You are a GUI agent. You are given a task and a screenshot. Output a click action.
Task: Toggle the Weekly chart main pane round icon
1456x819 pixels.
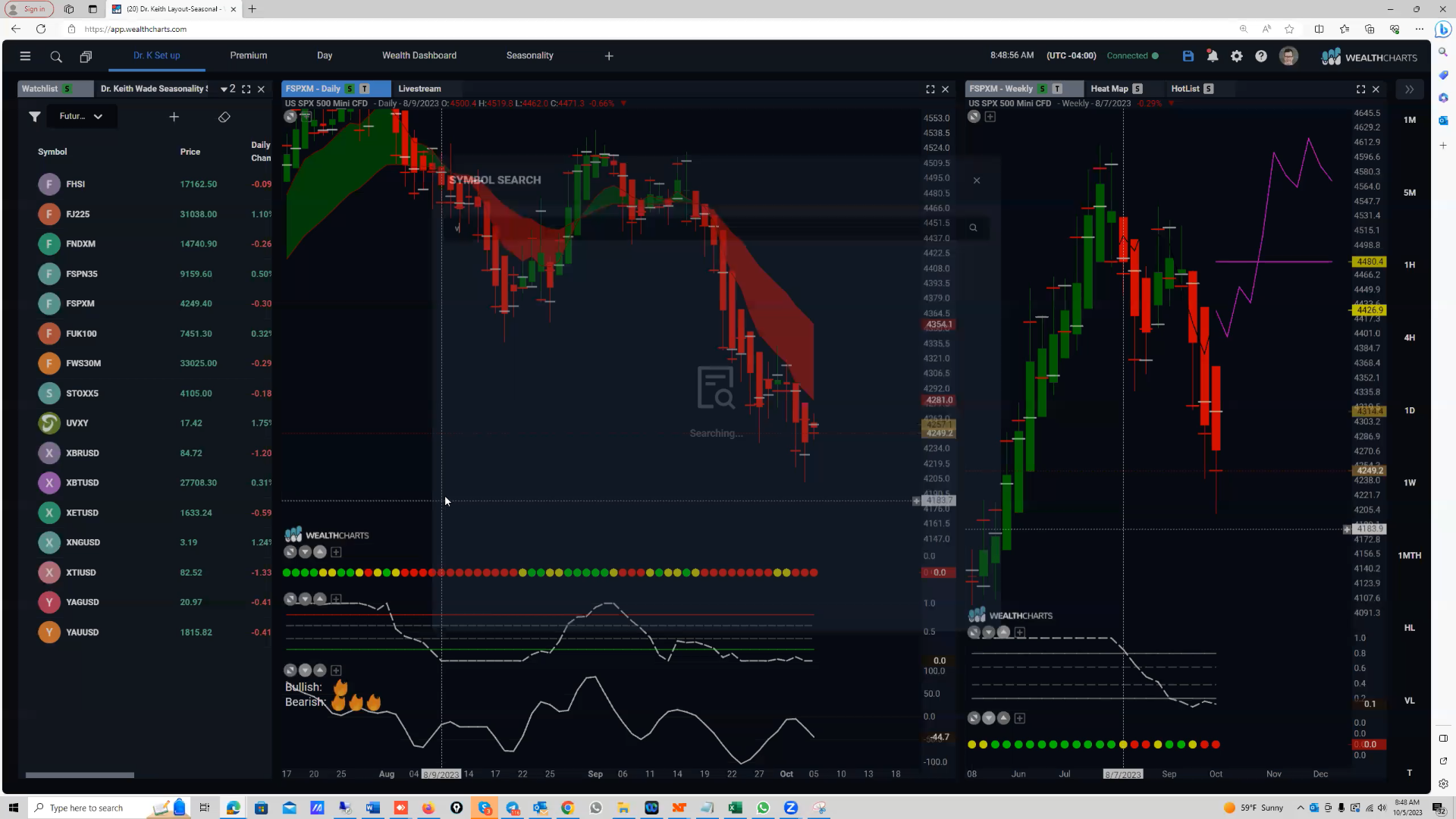coord(974,117)
